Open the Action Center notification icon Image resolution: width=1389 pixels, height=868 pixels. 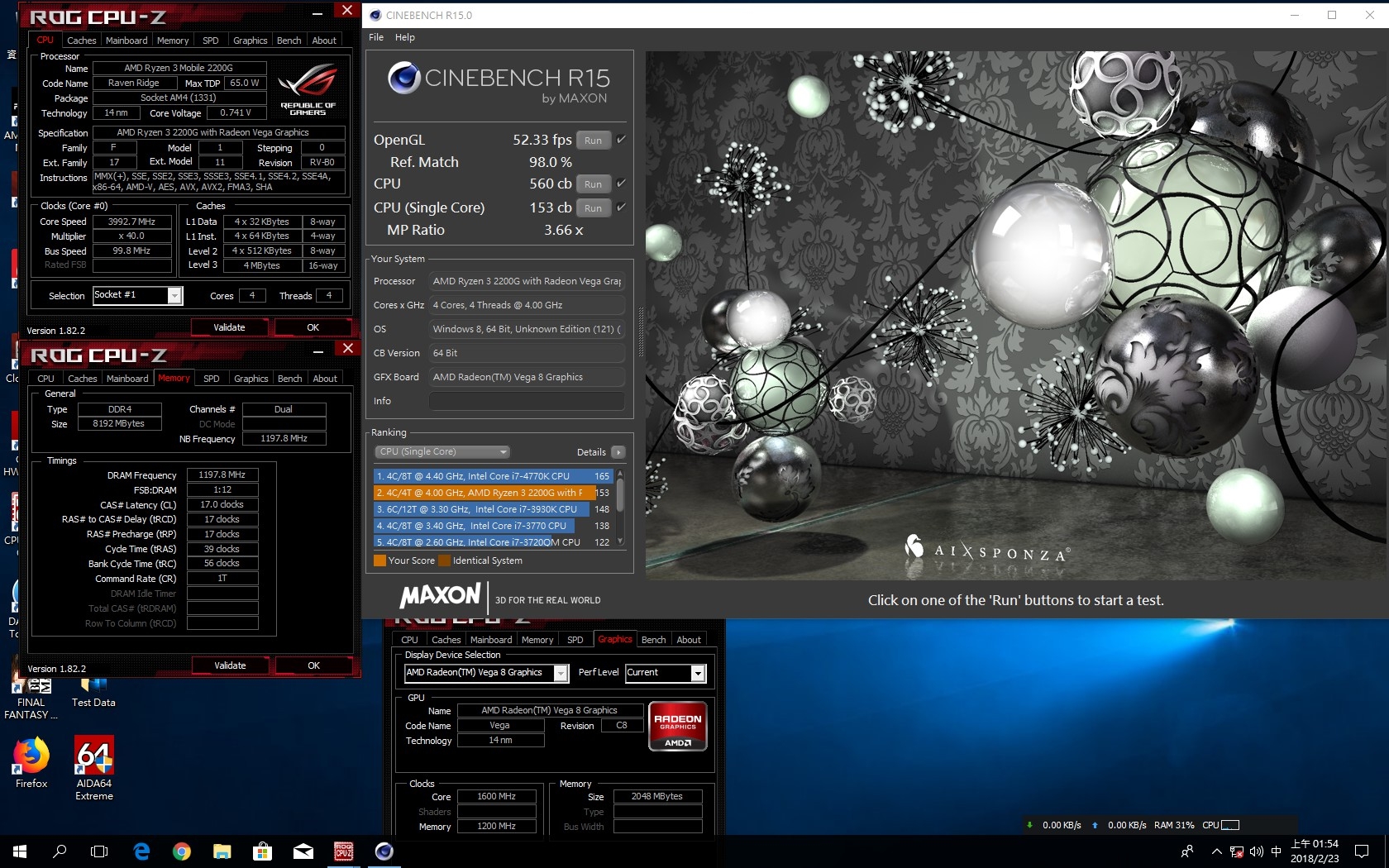(x=1362, y=851)
